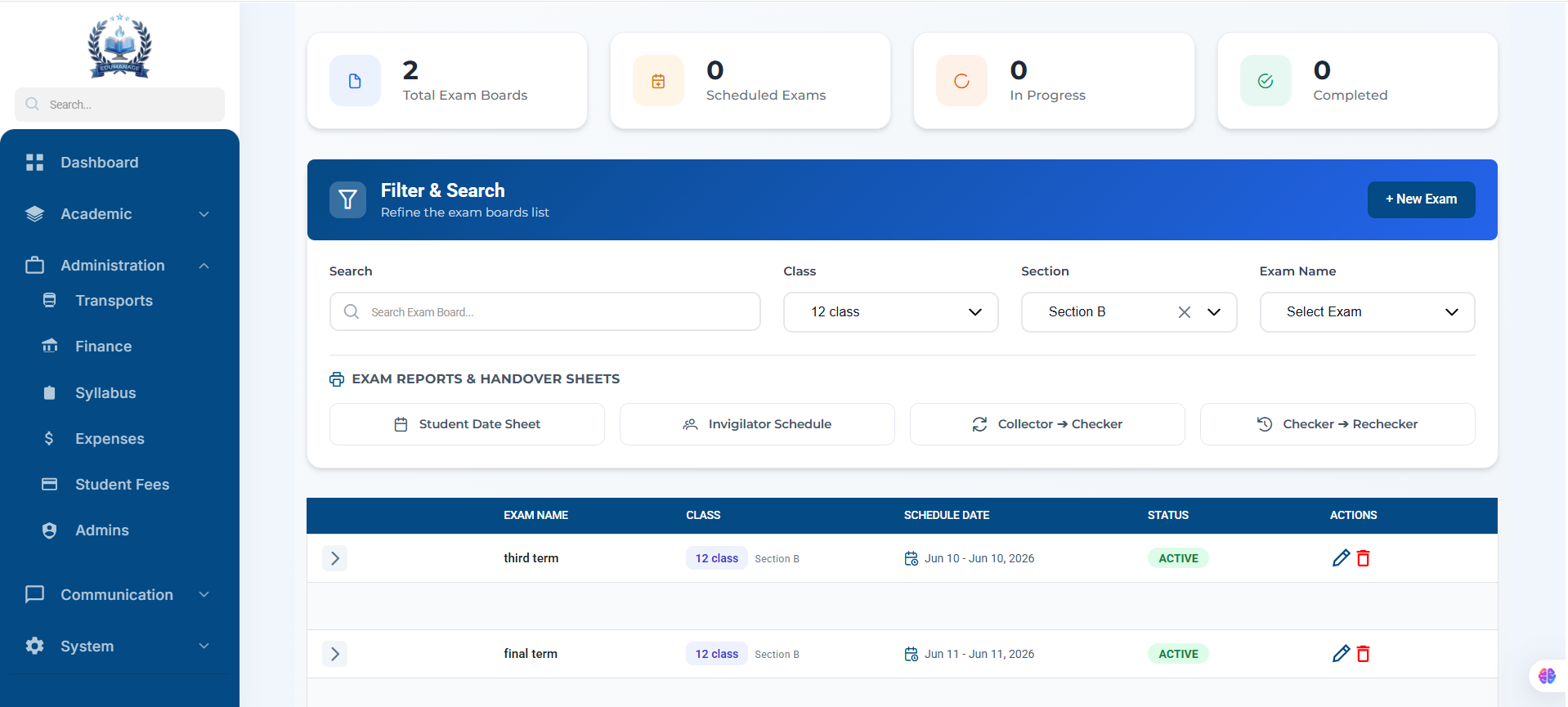
Task: Open the Class dropdown showing 12 class
Action: [891, 312]
